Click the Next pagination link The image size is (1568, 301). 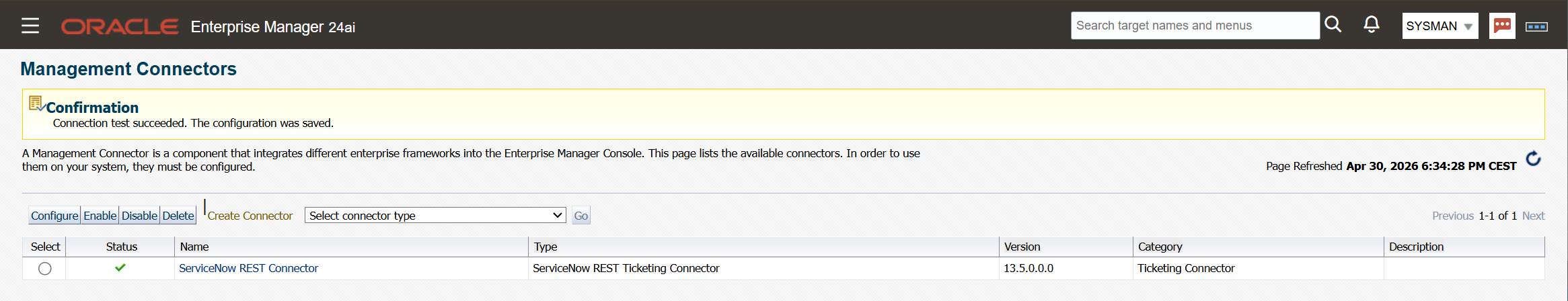1533,216
